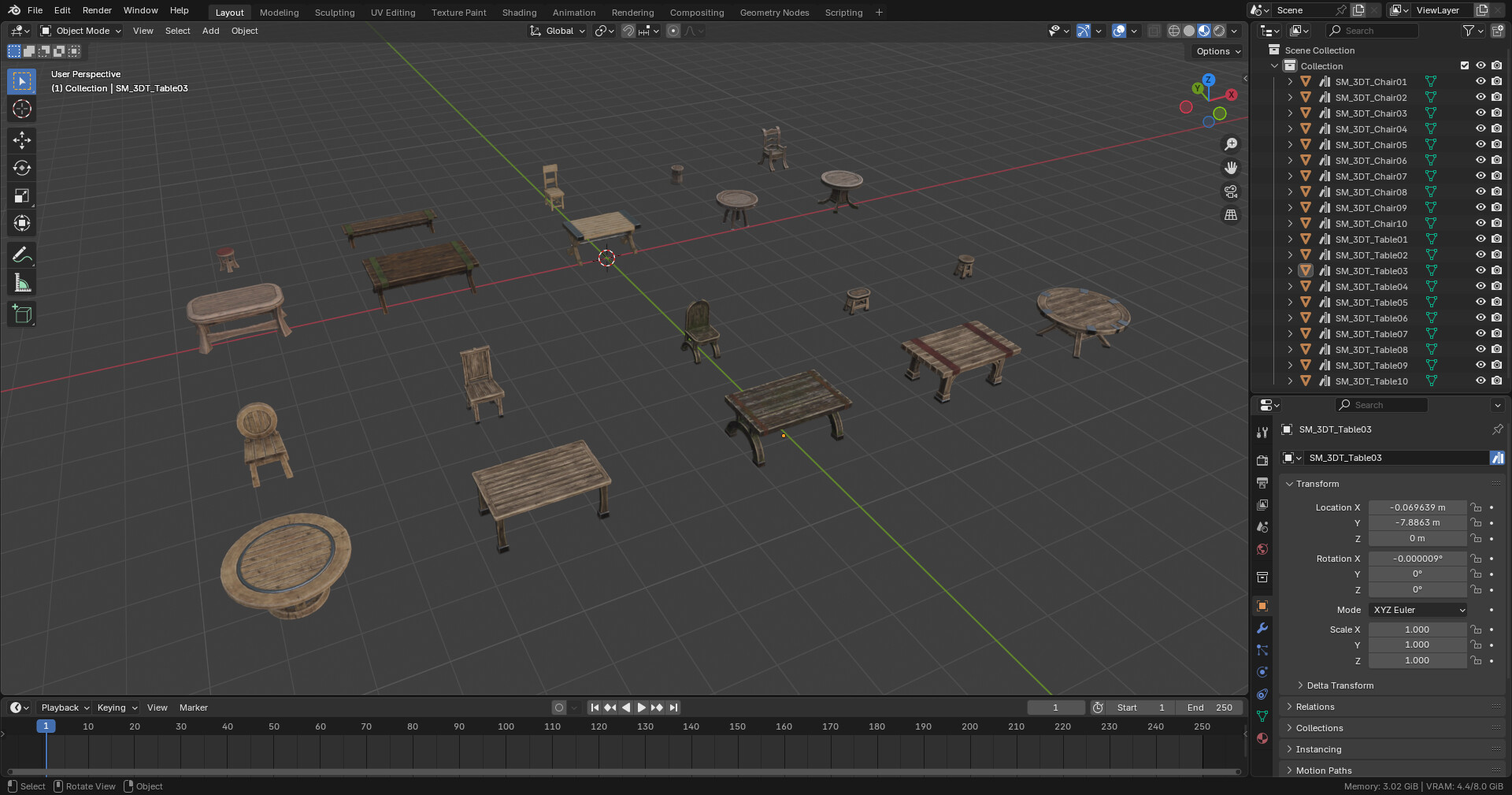This screenshot has width=1512, height=795.
Task: Hide SM_3DT_Chair05 with its eye toggle
Action: (x=1481, y=144)
